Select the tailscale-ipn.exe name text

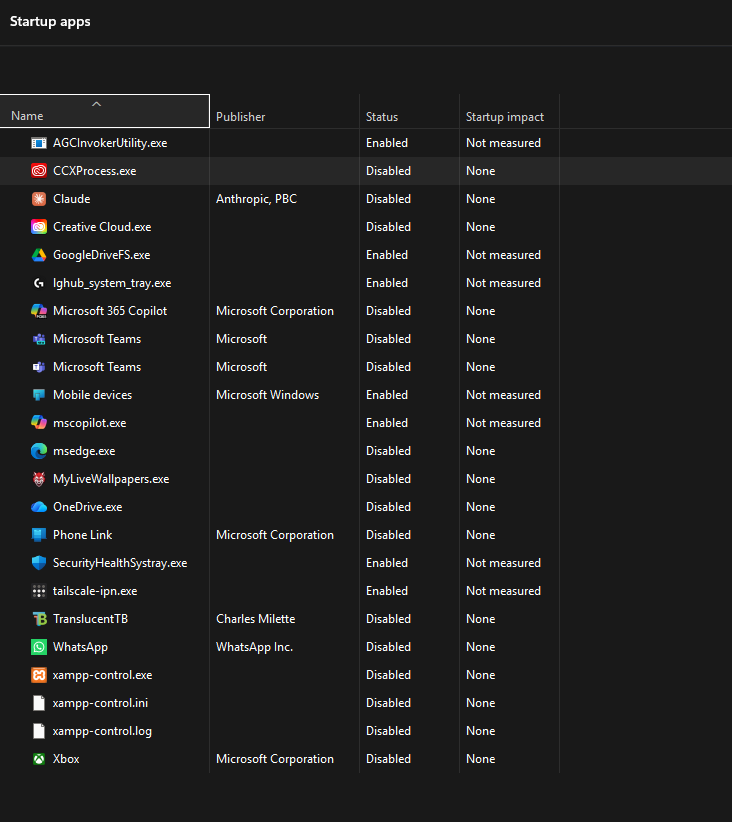(95, 591)
